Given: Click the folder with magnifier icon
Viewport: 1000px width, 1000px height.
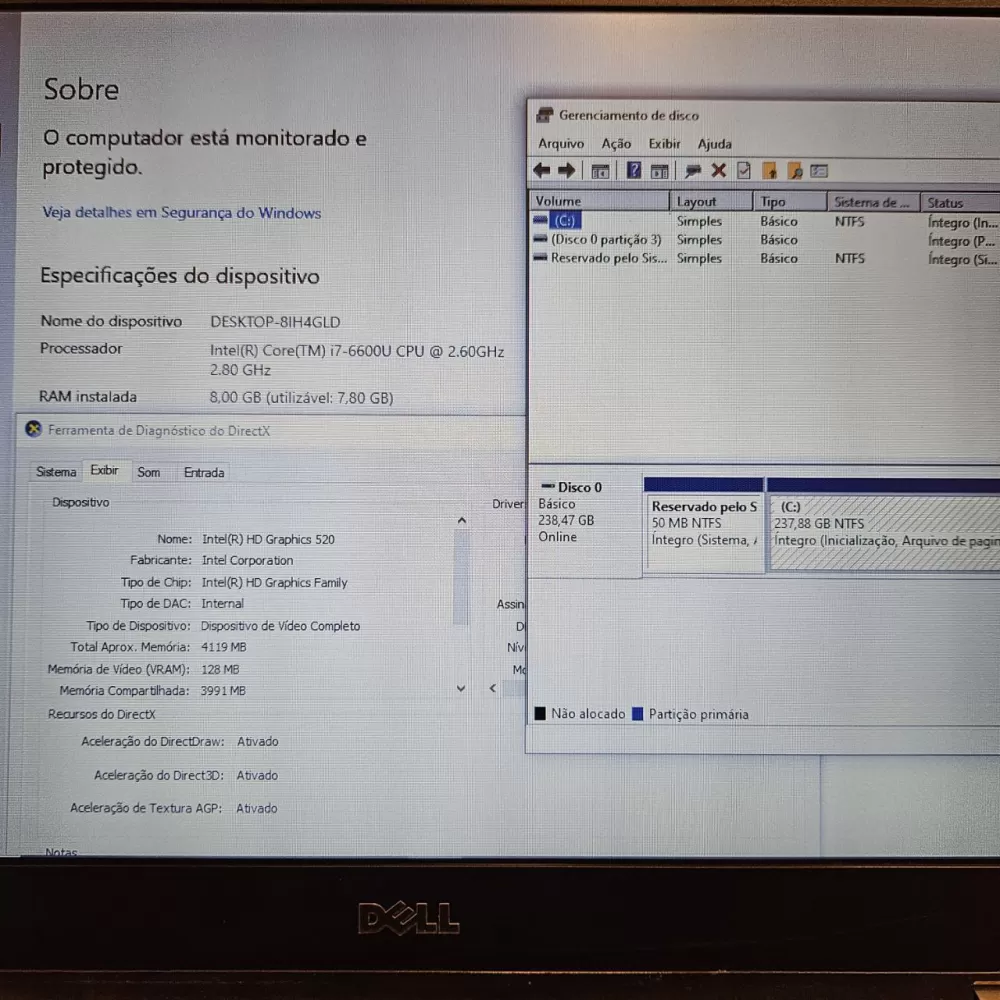Looking at the screenshot, I should click(x=795, y=171).
